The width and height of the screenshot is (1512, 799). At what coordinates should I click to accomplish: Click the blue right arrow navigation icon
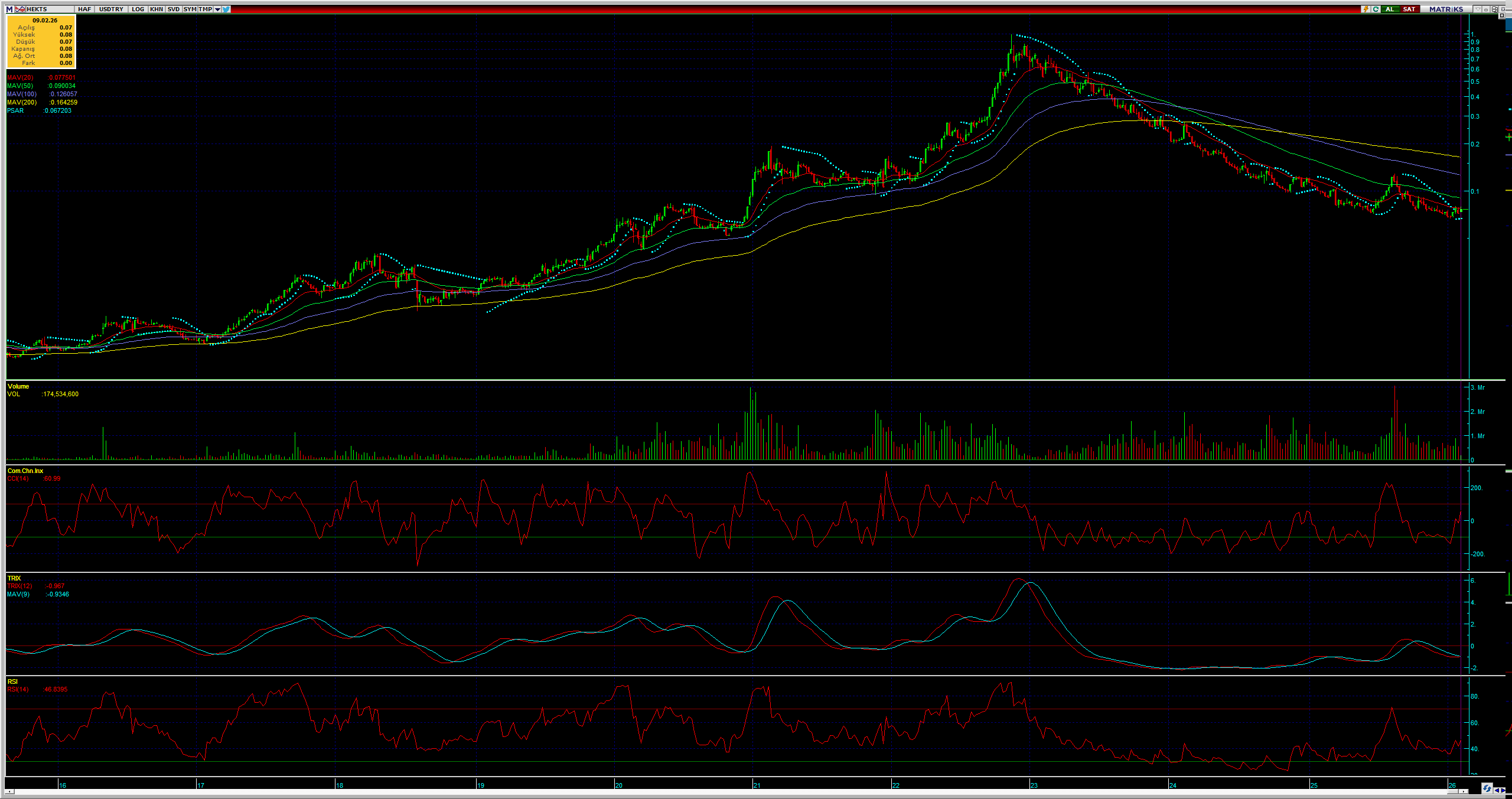[1504, 790]
